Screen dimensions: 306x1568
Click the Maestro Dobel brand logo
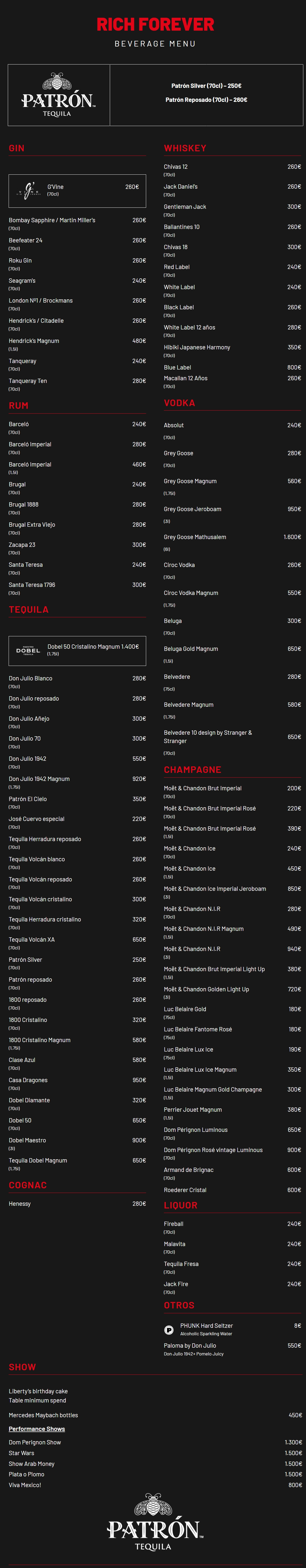[x=28, y=650]
